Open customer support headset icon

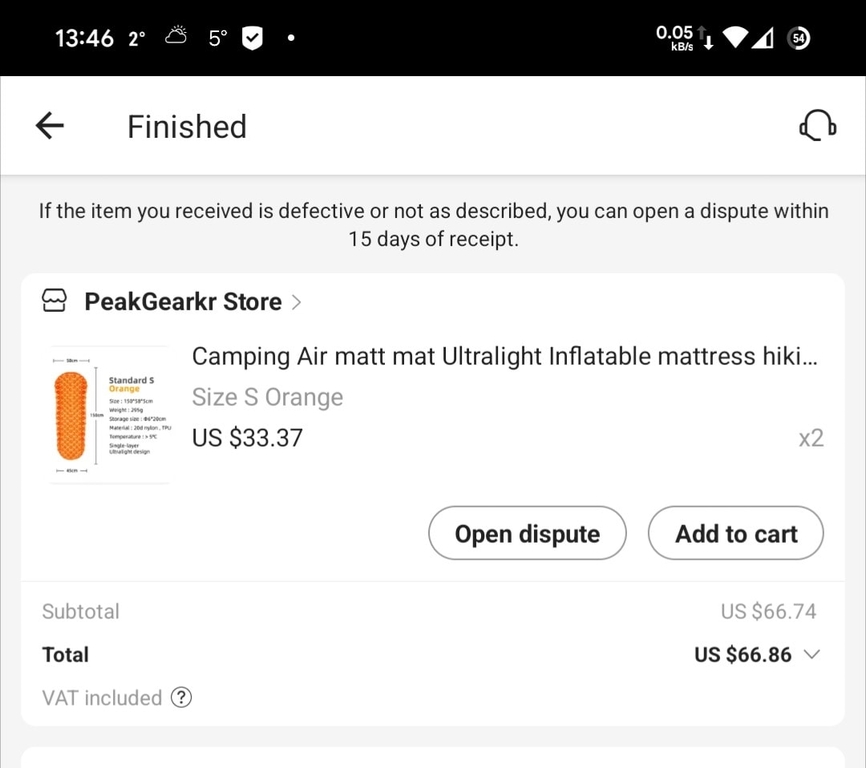pyautogui.click(x=816, y=126)
